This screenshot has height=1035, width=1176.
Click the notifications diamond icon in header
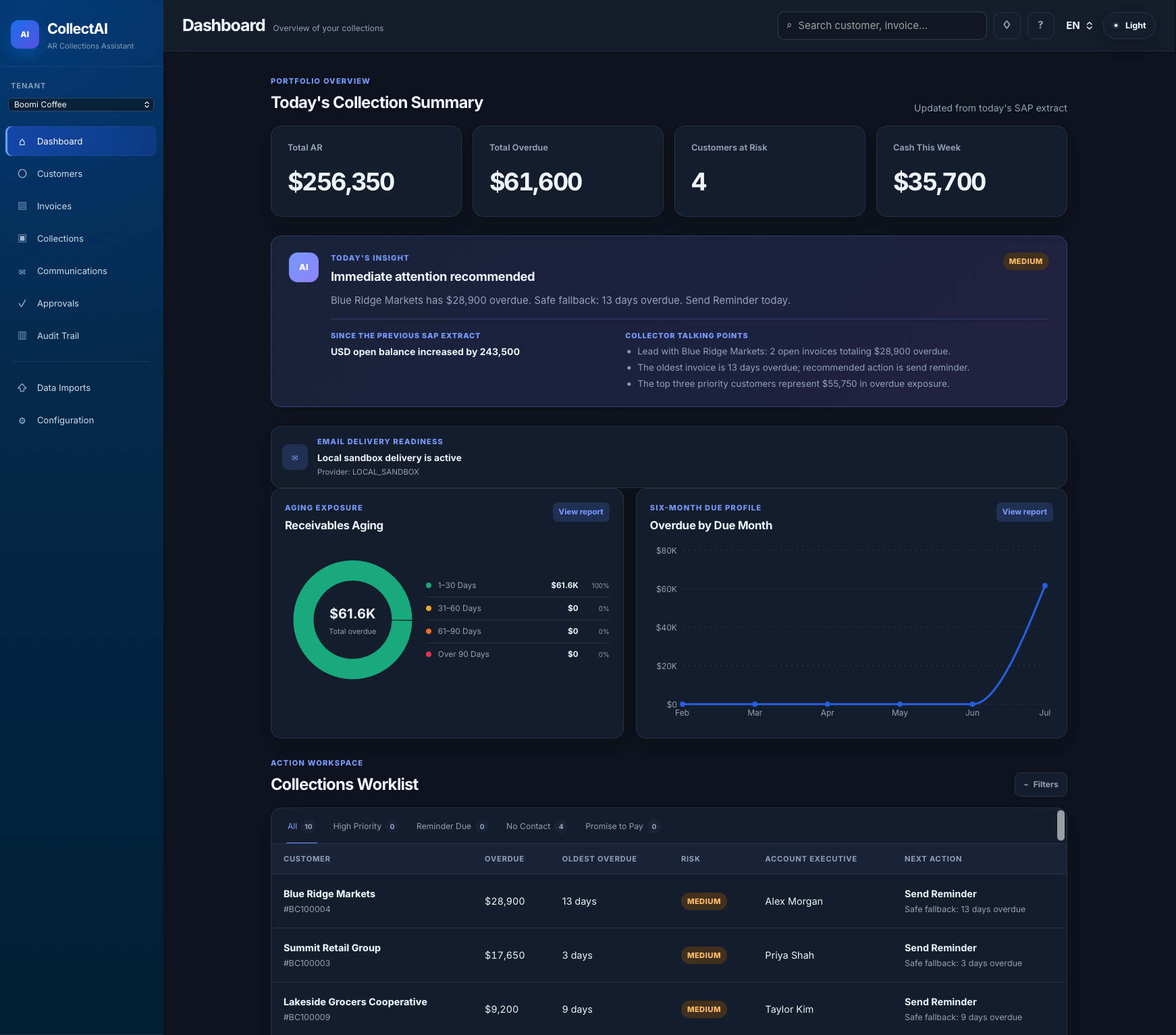pos(1007,26)
